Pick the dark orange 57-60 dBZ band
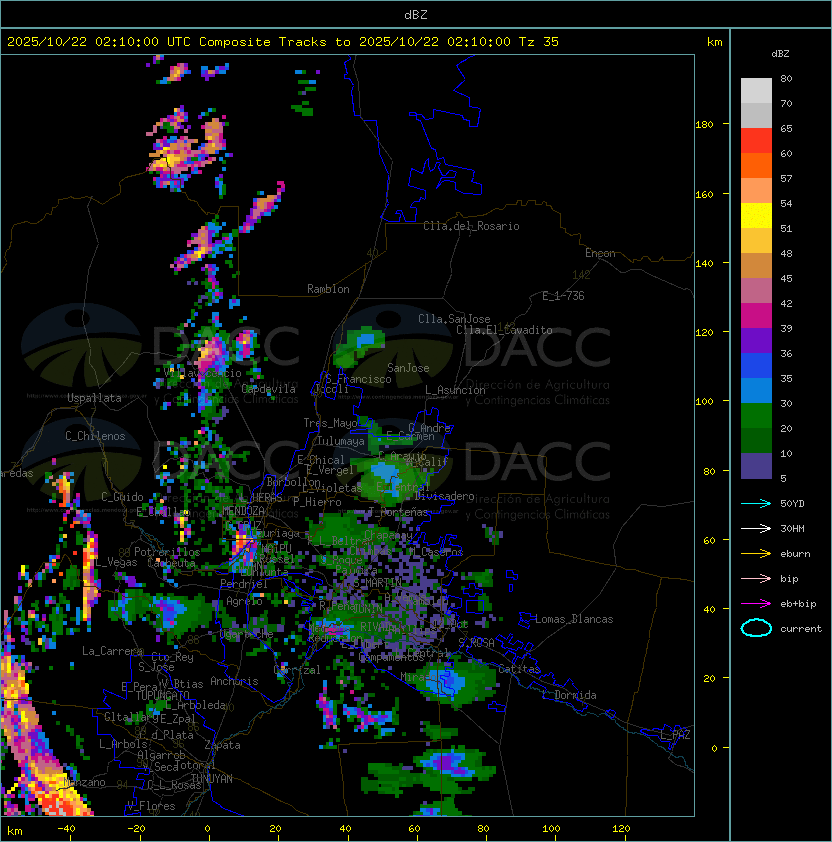832x842 pixels. tap(756, 166)
